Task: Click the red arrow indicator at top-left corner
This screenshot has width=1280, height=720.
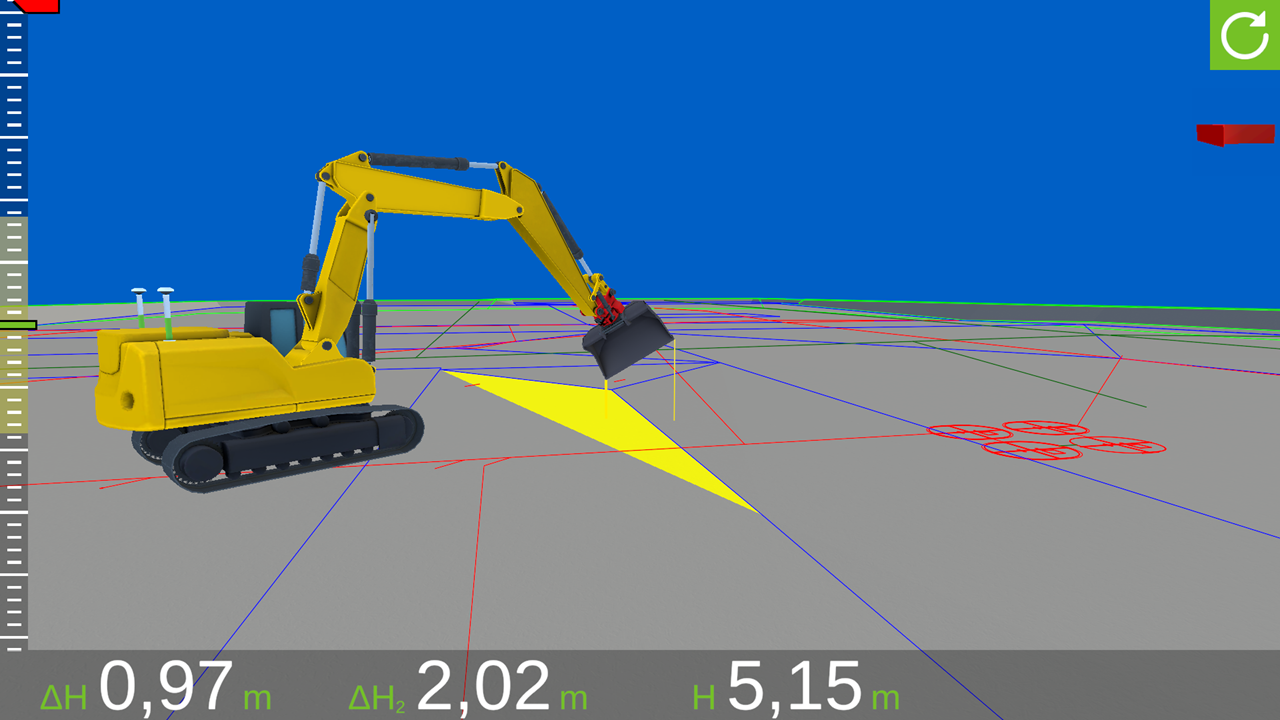Action: click(x=33, y=5)
